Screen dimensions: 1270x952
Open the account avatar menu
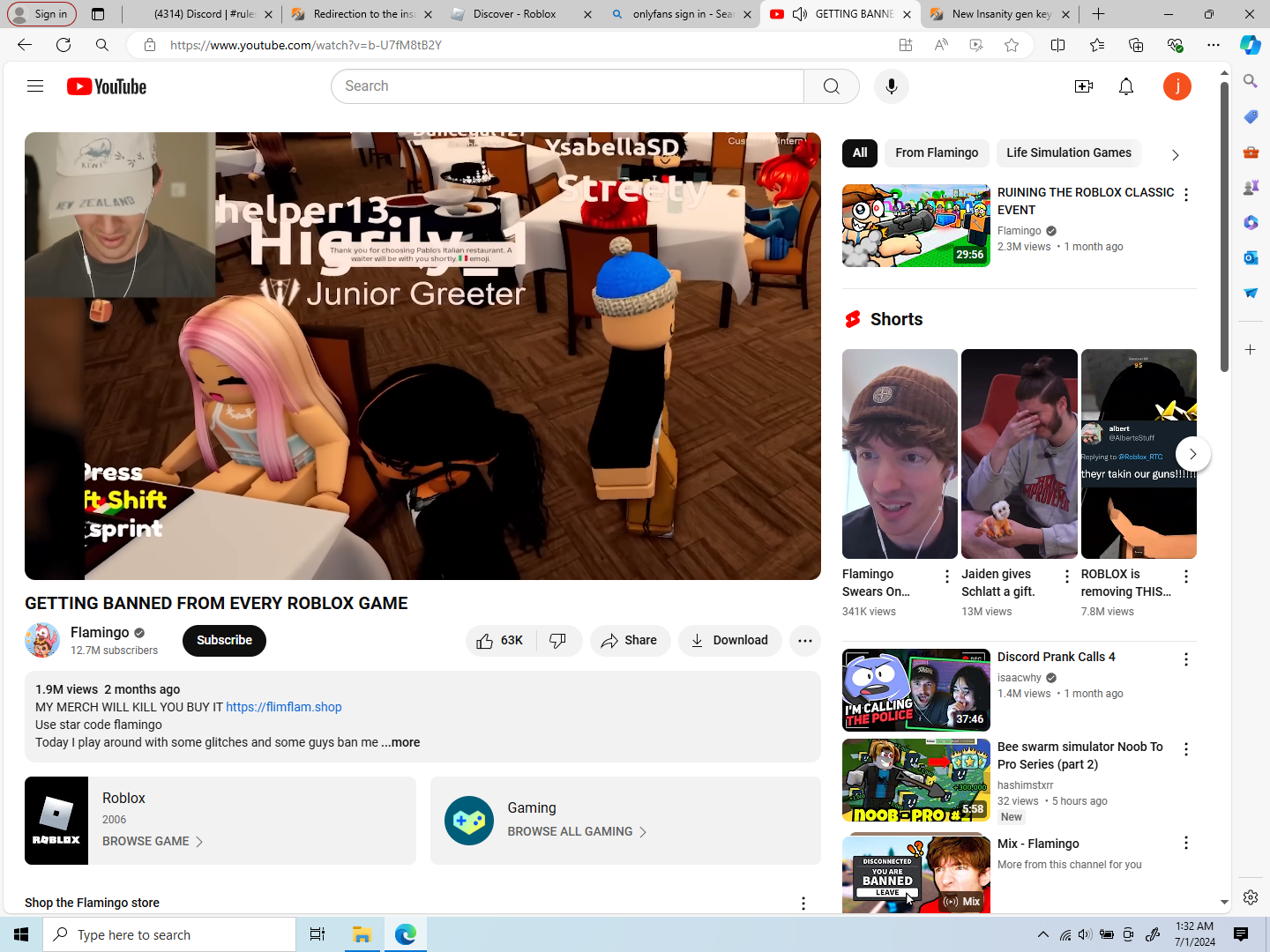(x=1177, y=86)
